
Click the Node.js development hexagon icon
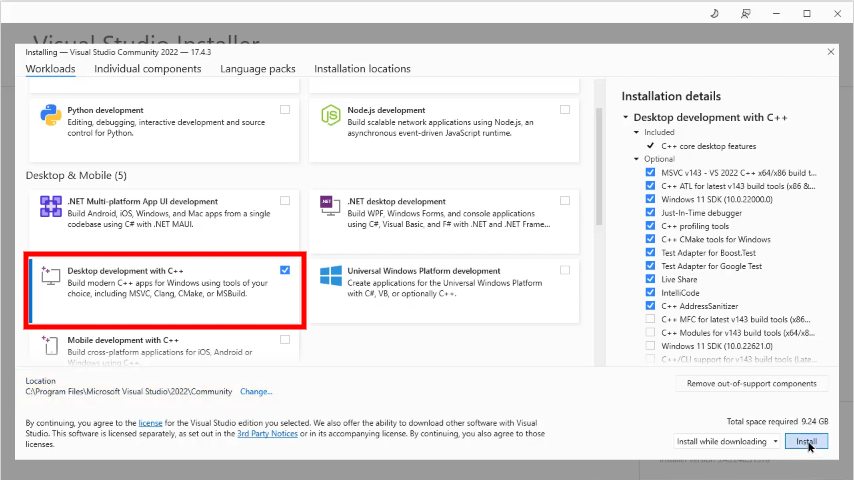click(x=330, y=114)
